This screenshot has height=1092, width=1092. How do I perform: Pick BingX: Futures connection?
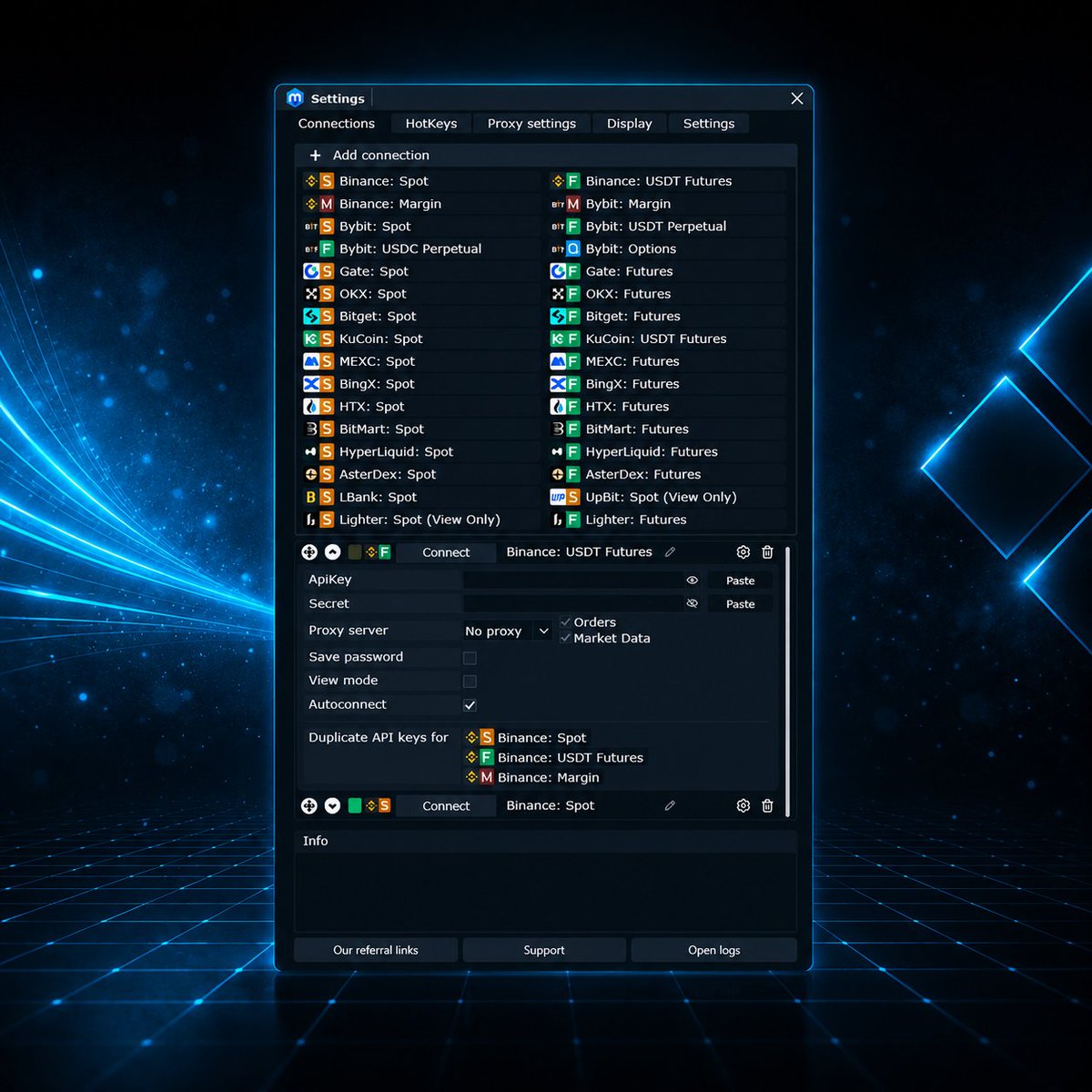(x=667, y=384)
